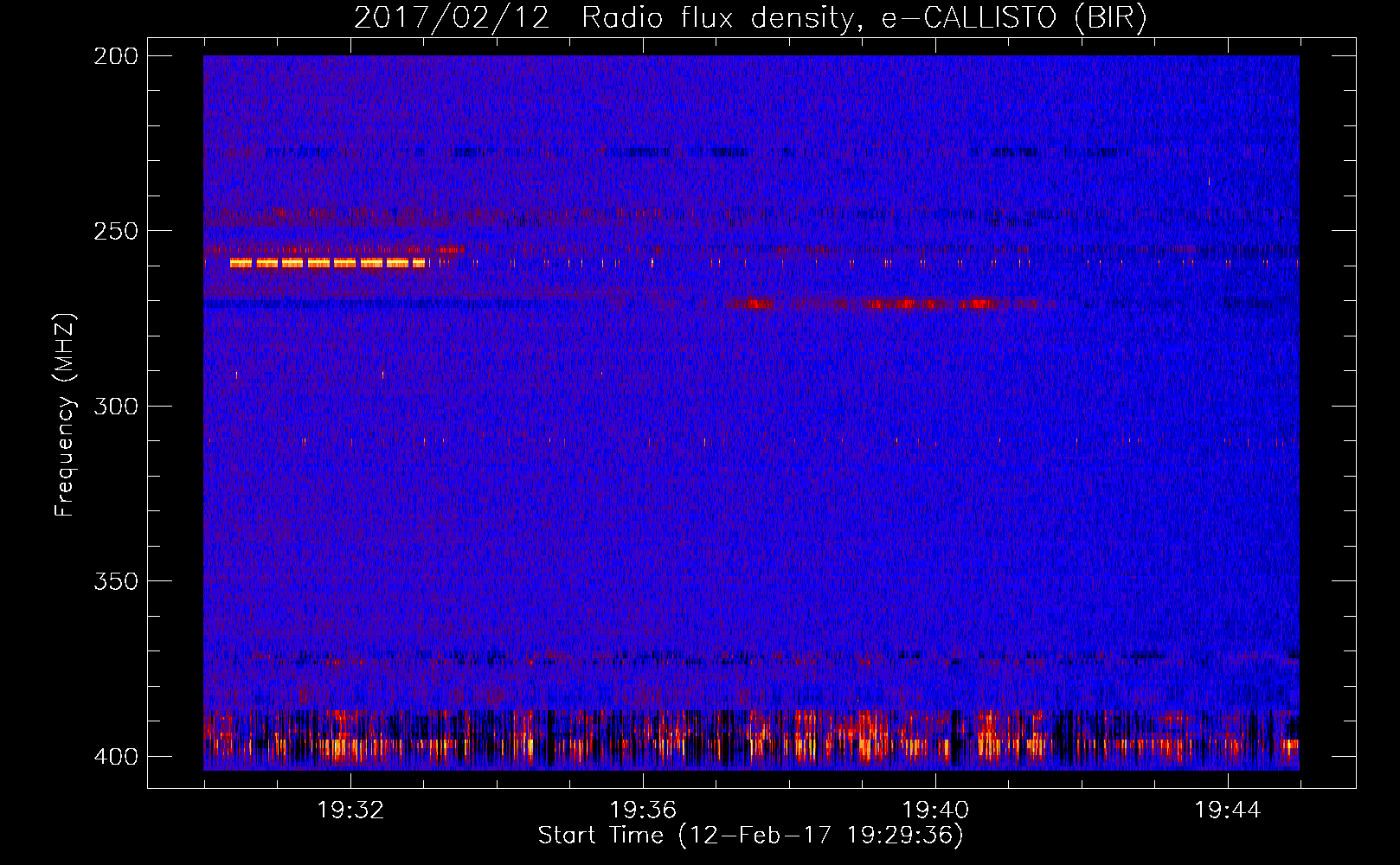The image size is (1400, 865).
Task: Click the 19:32 time tick label
Action: point(350,810)
